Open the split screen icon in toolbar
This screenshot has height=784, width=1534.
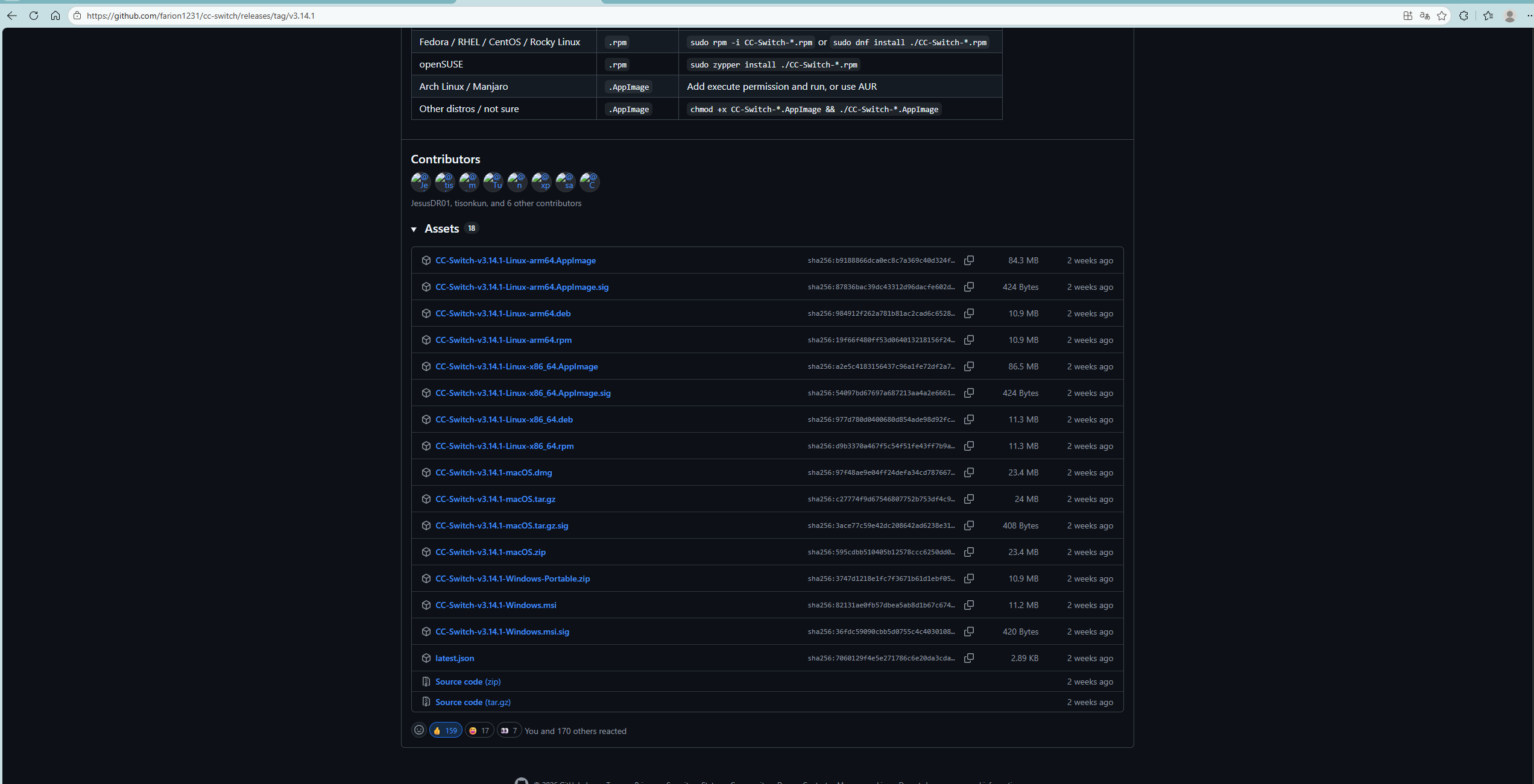click(1408, 16)
